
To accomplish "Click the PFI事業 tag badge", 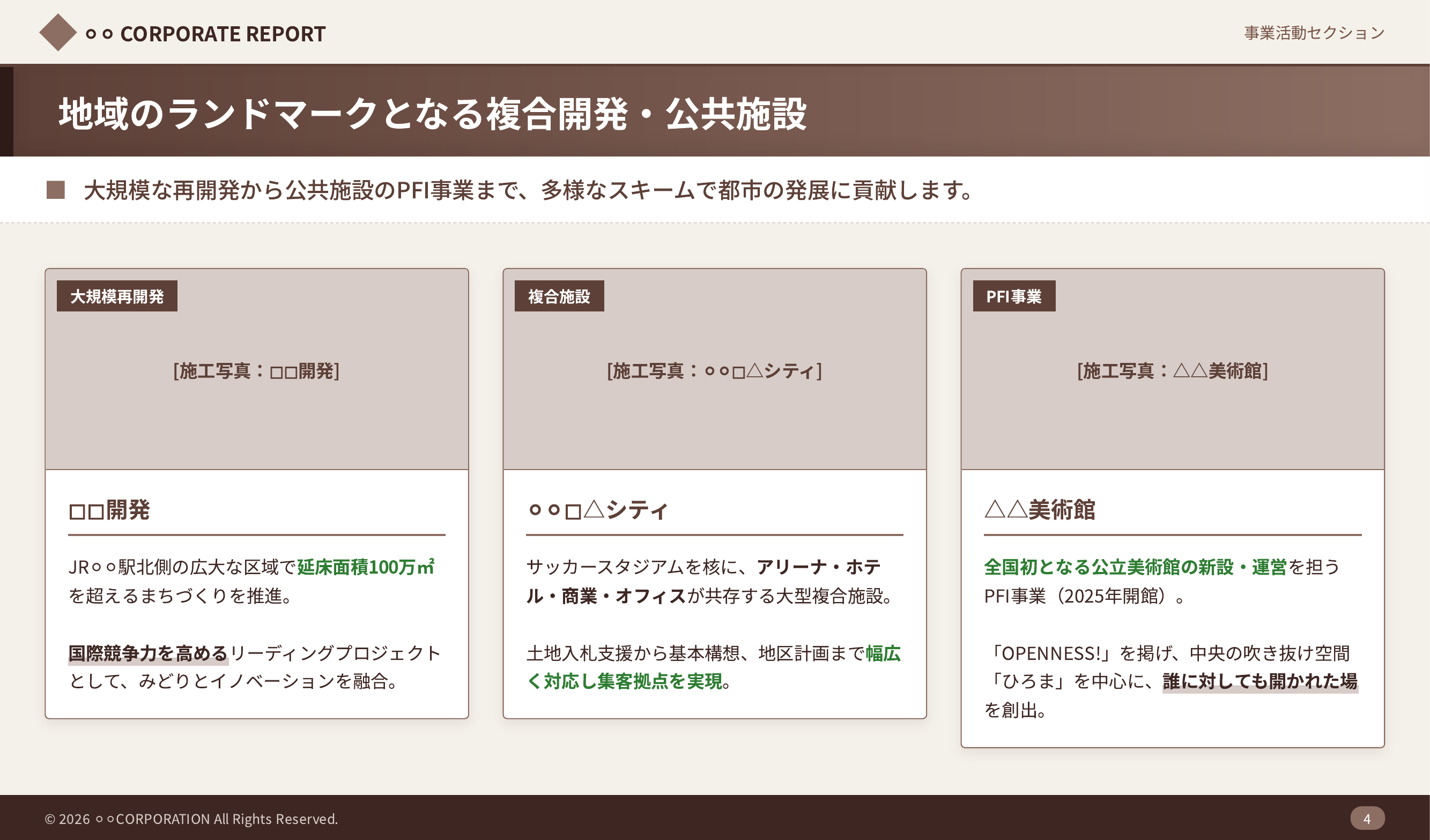I will tap(1013, 296).
